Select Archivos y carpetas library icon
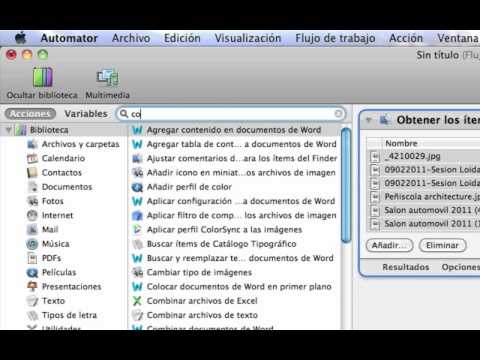Screen dimensions: 480x360 pos(32,144)
